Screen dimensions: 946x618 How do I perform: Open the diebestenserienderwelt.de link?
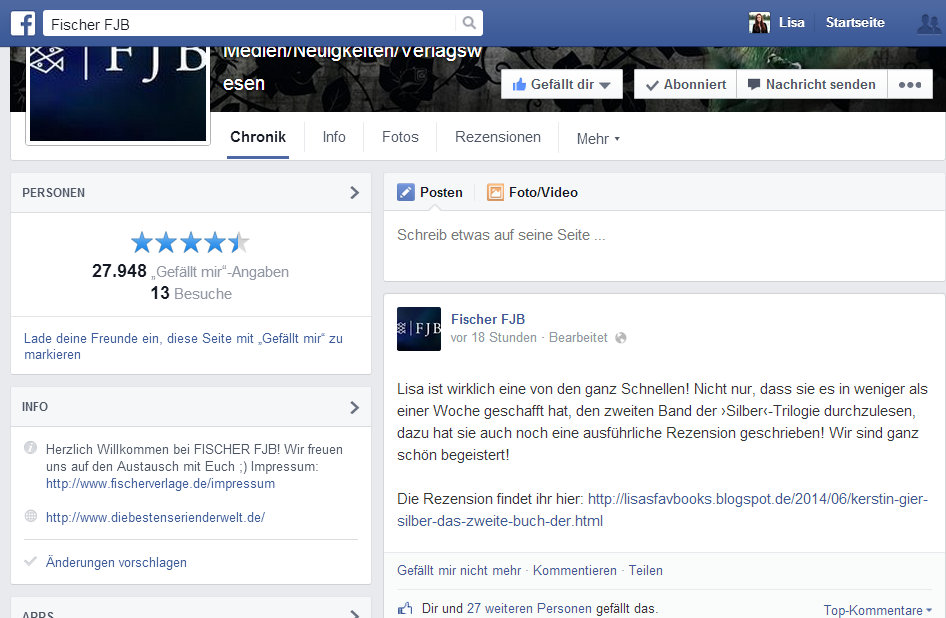tap(155, 517)
